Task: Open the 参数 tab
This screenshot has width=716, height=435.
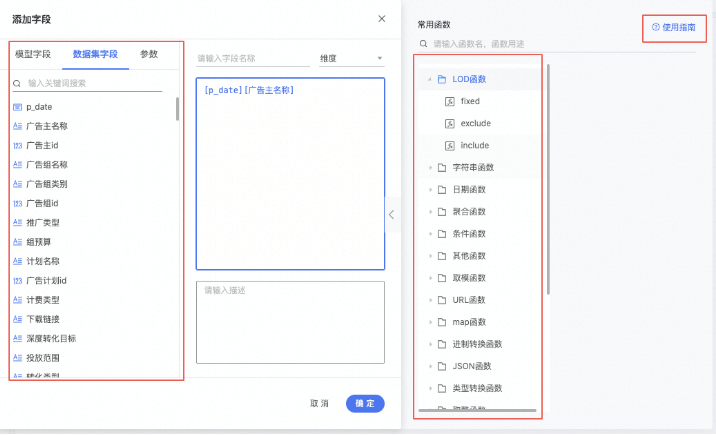Action: [149, 54]
